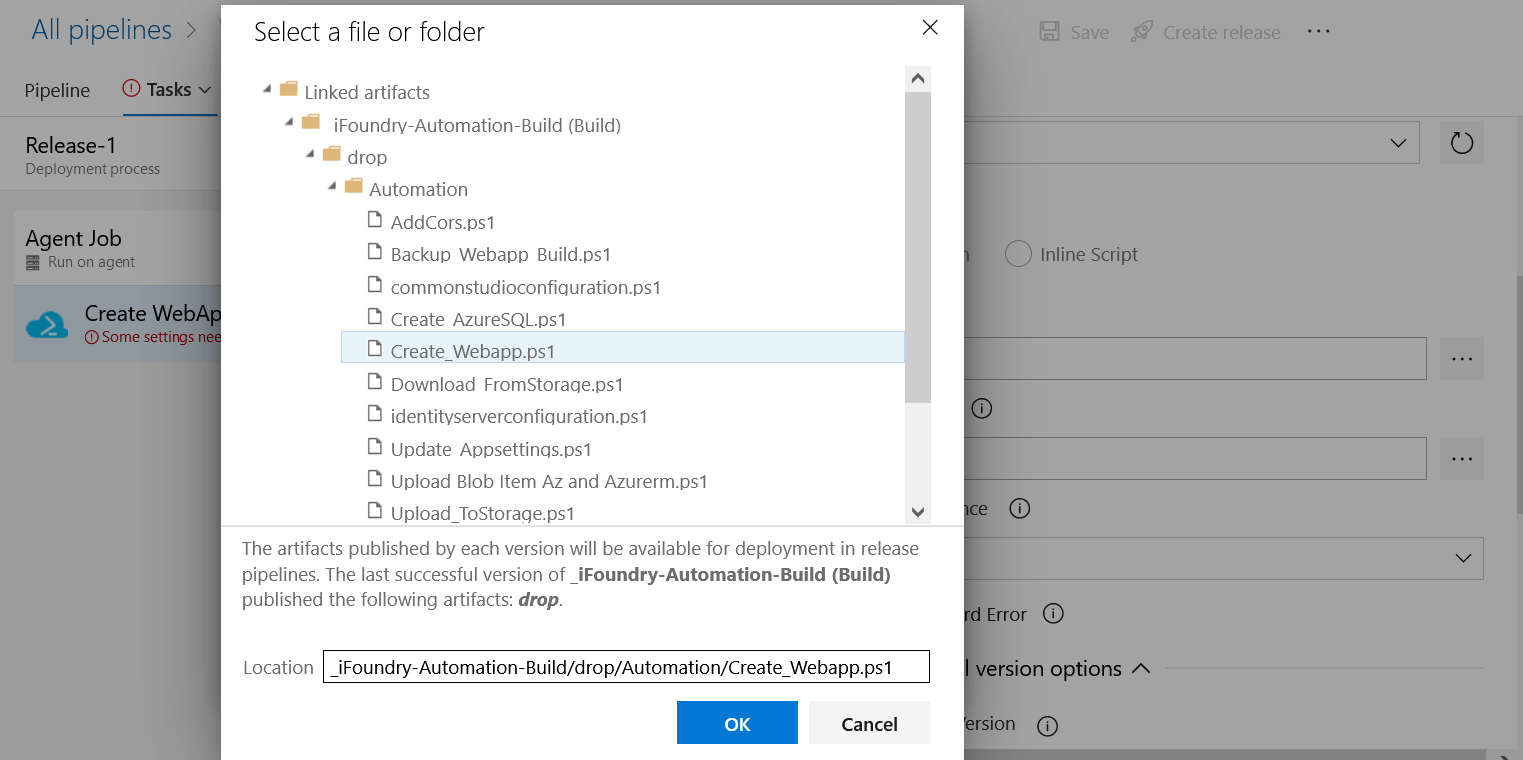This screenshot has width=1523, height=760.
Task: Select Create_AzureSQL.ps1 file
Action: (x=478, y=319)
